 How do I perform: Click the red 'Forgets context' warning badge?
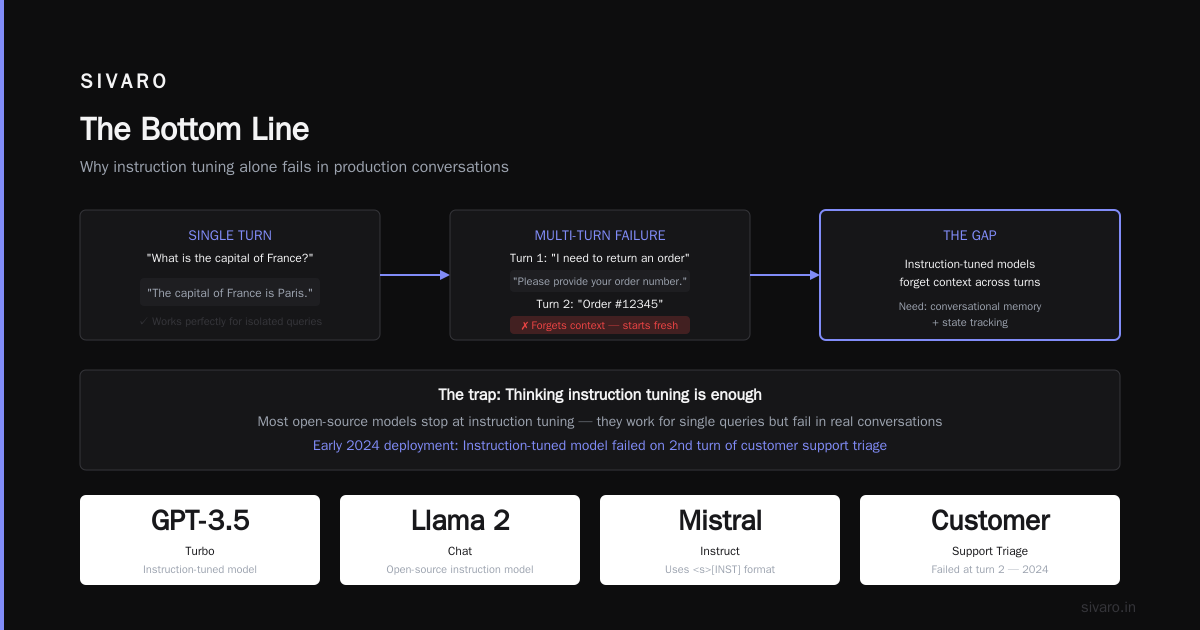coord(600,325)
